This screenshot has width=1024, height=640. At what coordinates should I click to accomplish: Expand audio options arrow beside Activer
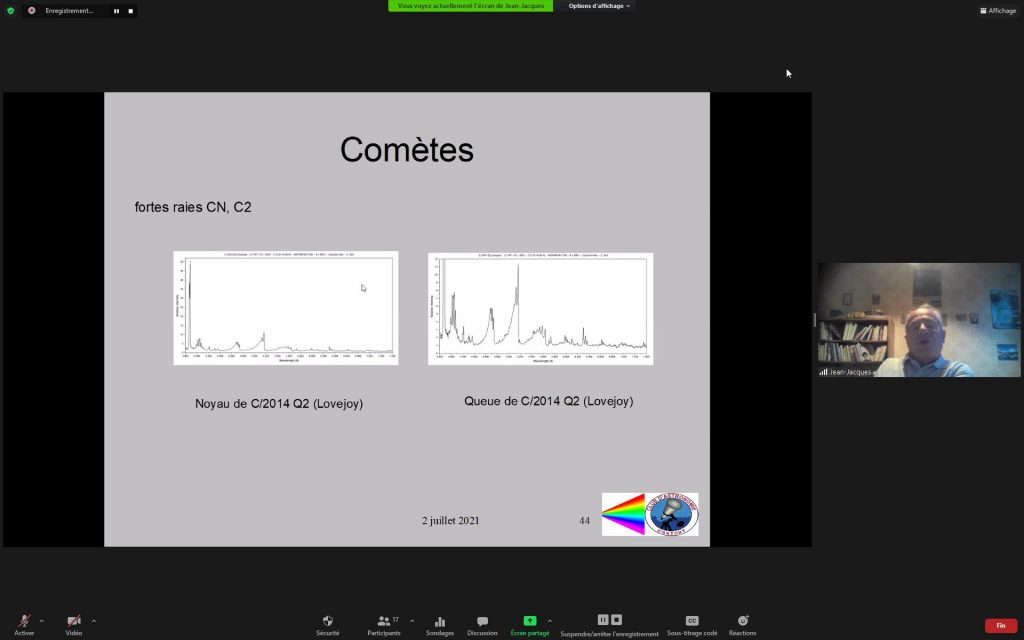click(42, 621)
